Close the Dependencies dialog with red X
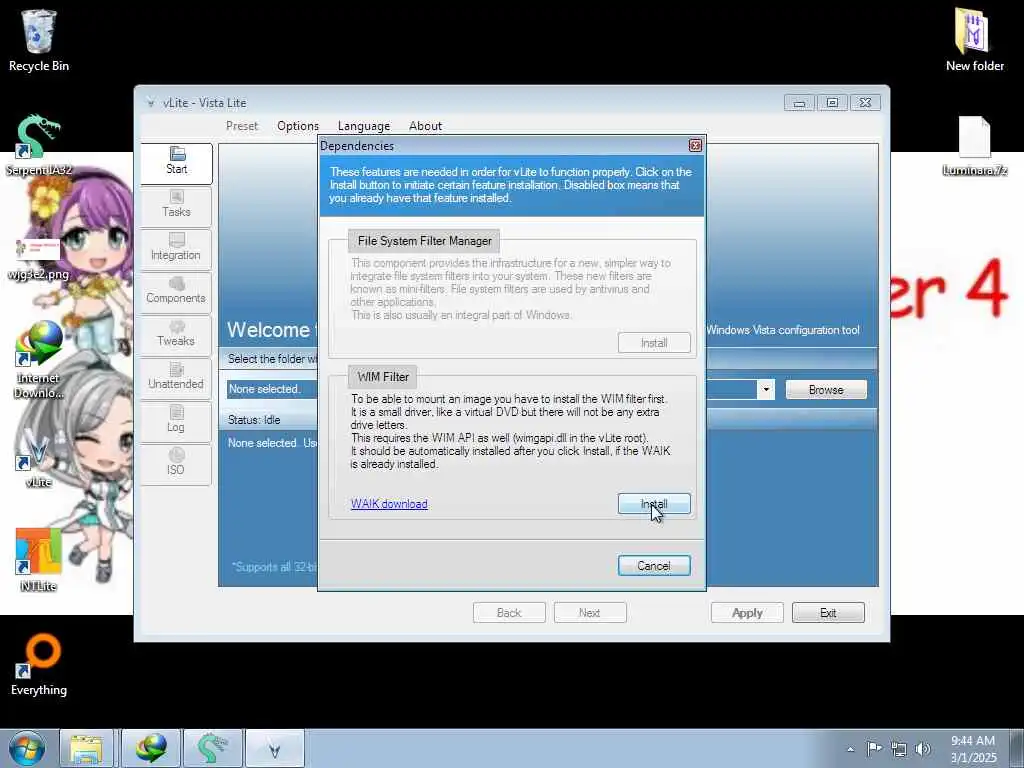The width and height of the screenshot is (1024, 768). [x=696, y=146]
